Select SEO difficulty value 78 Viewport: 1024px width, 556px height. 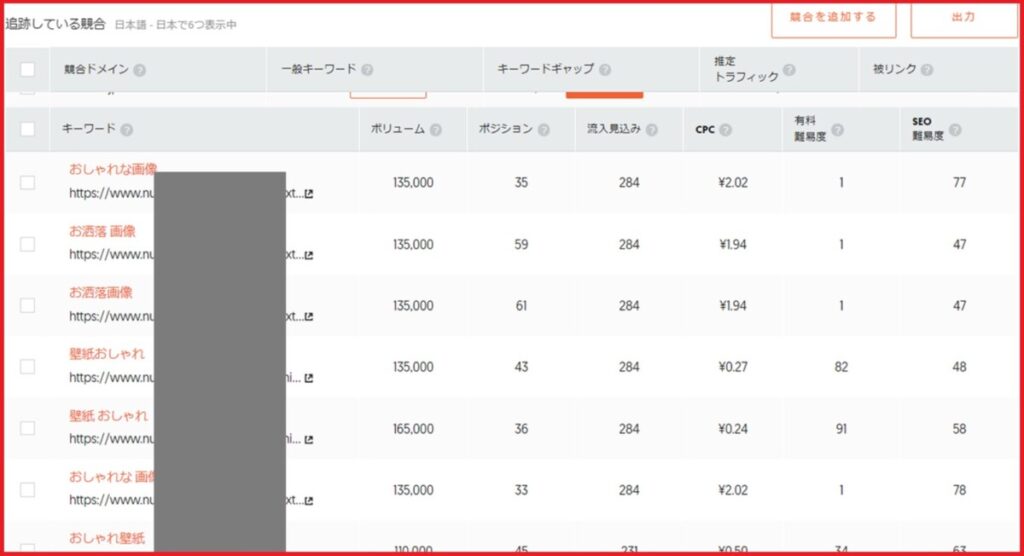959,490
